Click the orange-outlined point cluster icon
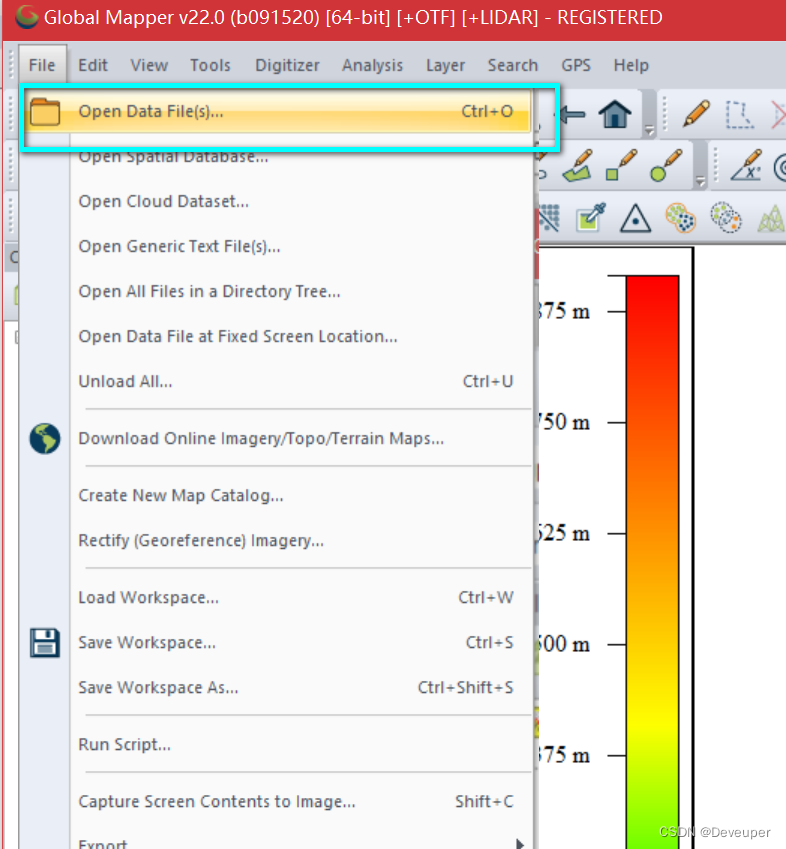 (x=680, y=218)
